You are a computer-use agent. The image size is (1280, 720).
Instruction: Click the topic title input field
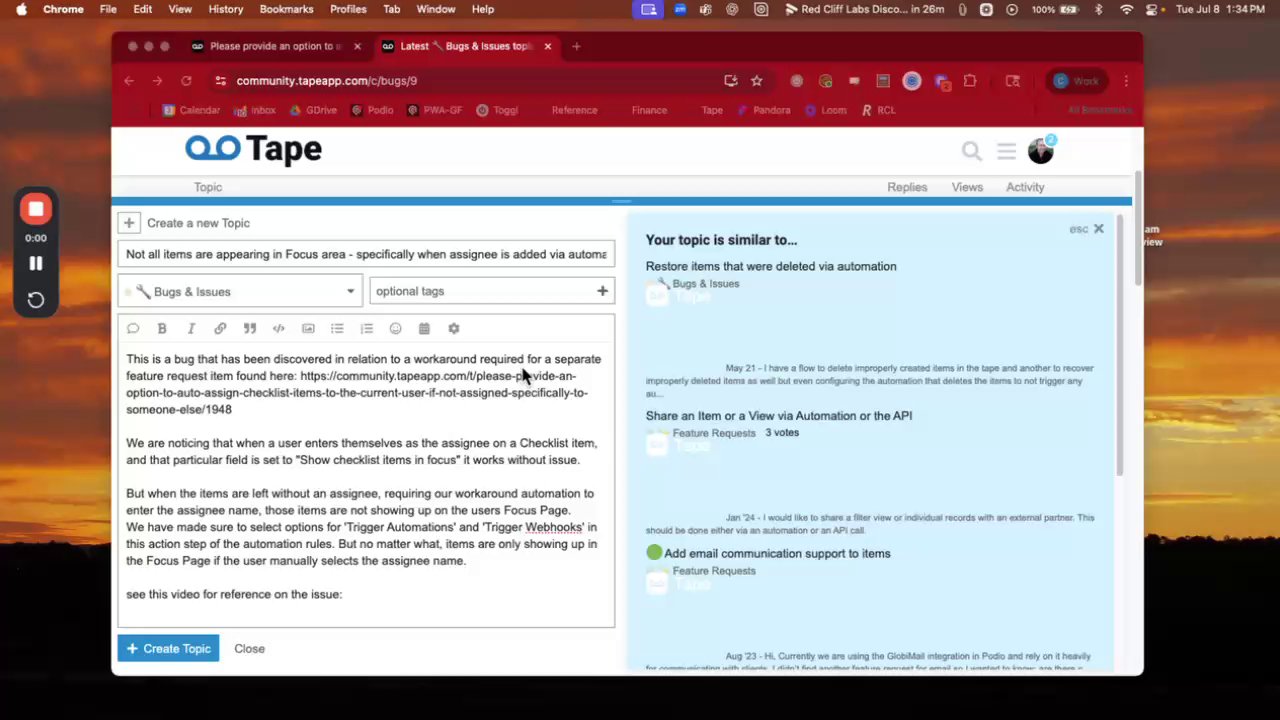[x=366, y=254]
